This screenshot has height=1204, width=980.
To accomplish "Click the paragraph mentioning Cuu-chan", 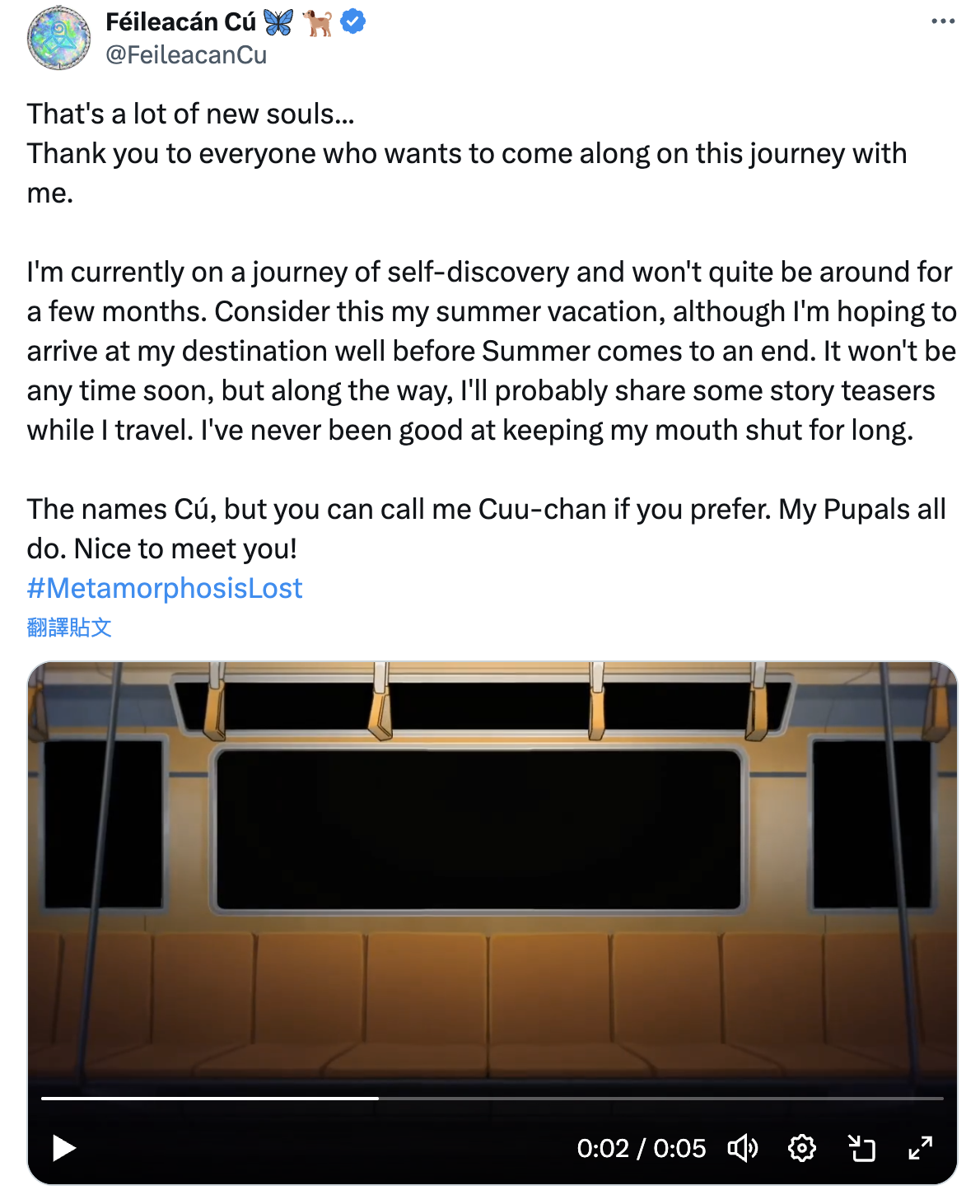I will click(486, 529).
